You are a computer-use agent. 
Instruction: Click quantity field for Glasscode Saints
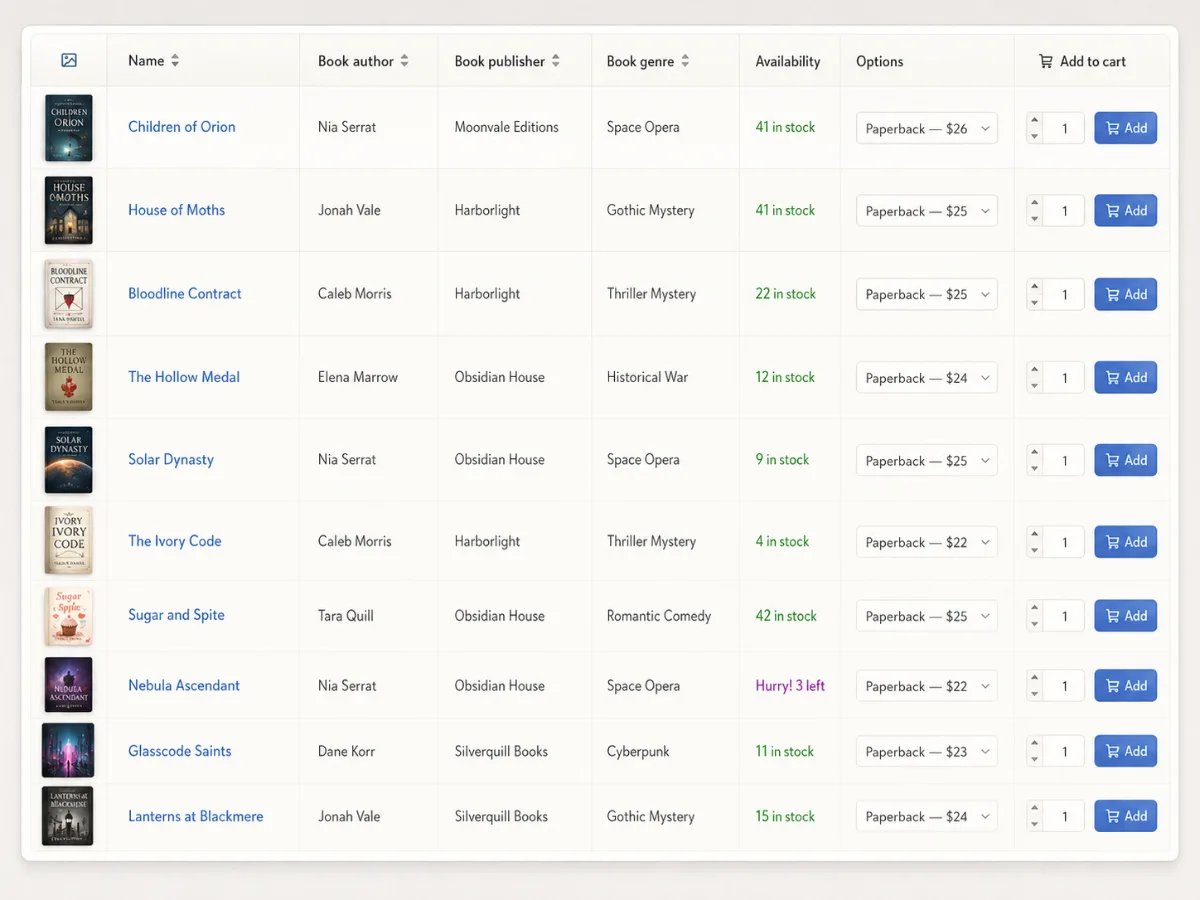pyautogui.click(x=1064, y=752)
